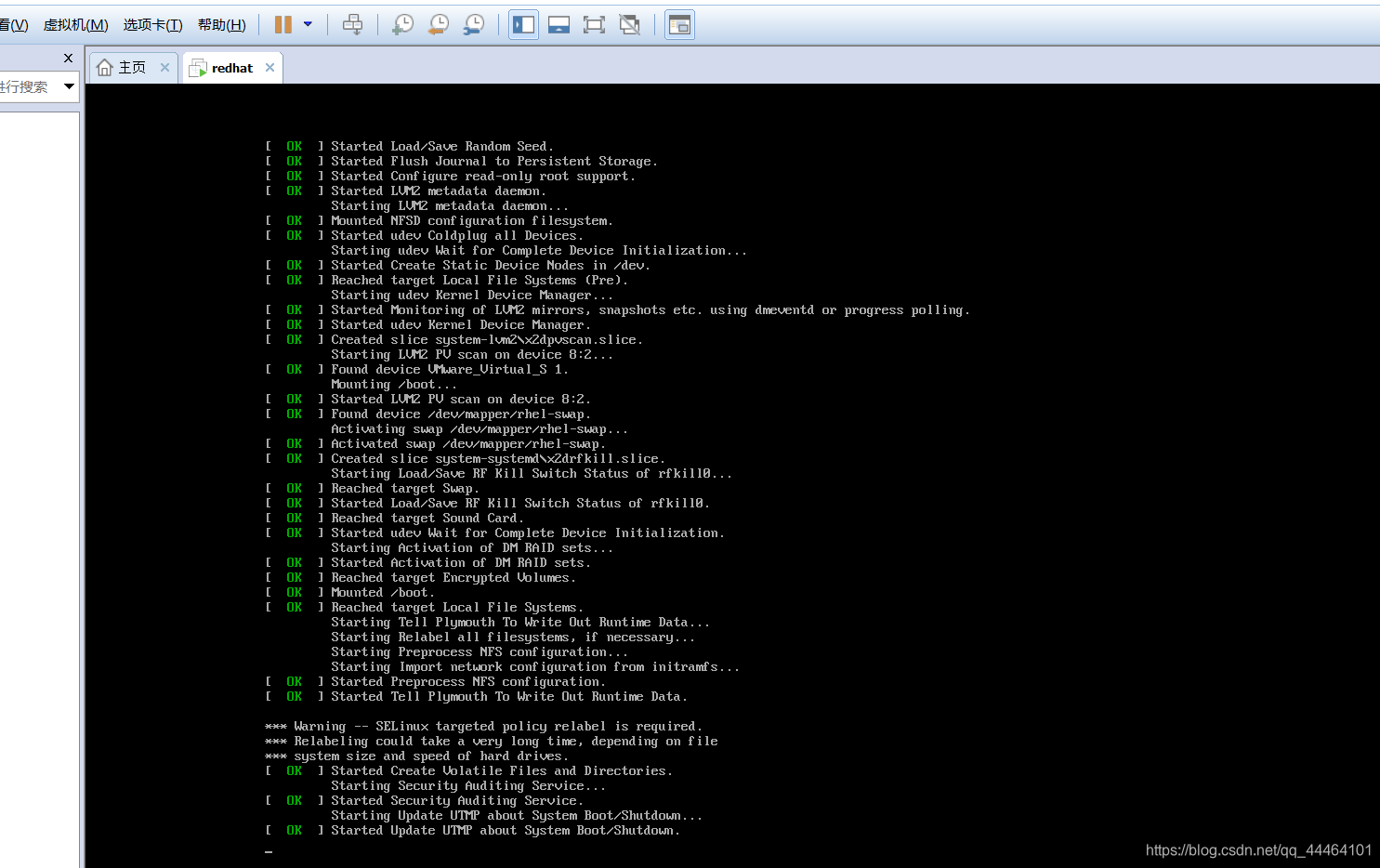Open the 帮助(H) menu
Image resolution: width=1380 pixels, height=868 pixels.
click(x=222, y=25)
